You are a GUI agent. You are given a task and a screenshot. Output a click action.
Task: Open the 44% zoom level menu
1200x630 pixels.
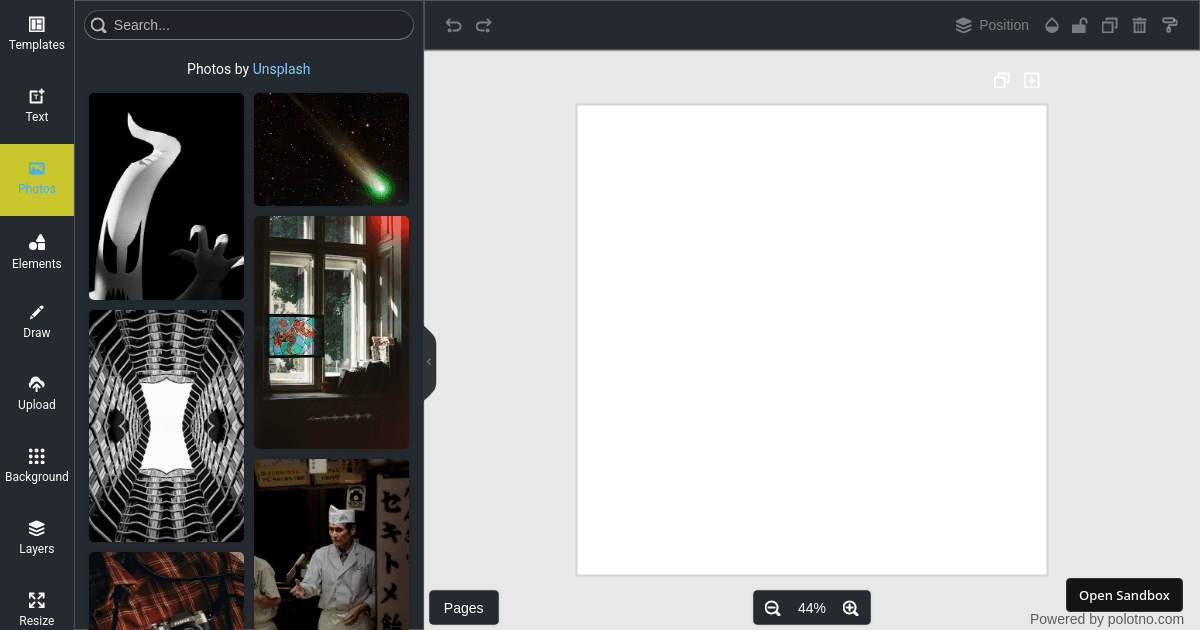(x=812, y=608)
